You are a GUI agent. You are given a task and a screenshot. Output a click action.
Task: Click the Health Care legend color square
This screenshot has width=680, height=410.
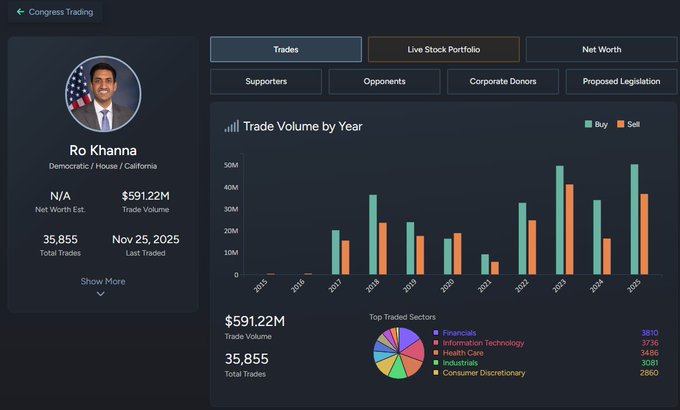click(435, 353)
